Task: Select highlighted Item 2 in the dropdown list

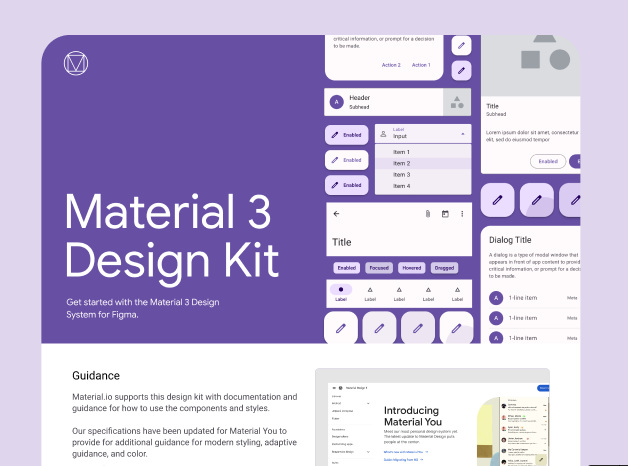Action: coord(423,163)
